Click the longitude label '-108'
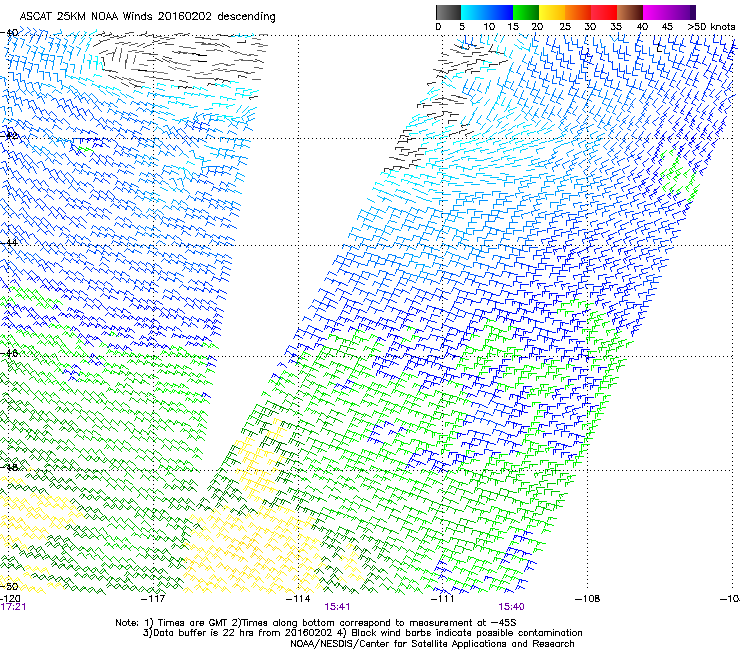Screen dimensions: 740x650 coord(588,599)
